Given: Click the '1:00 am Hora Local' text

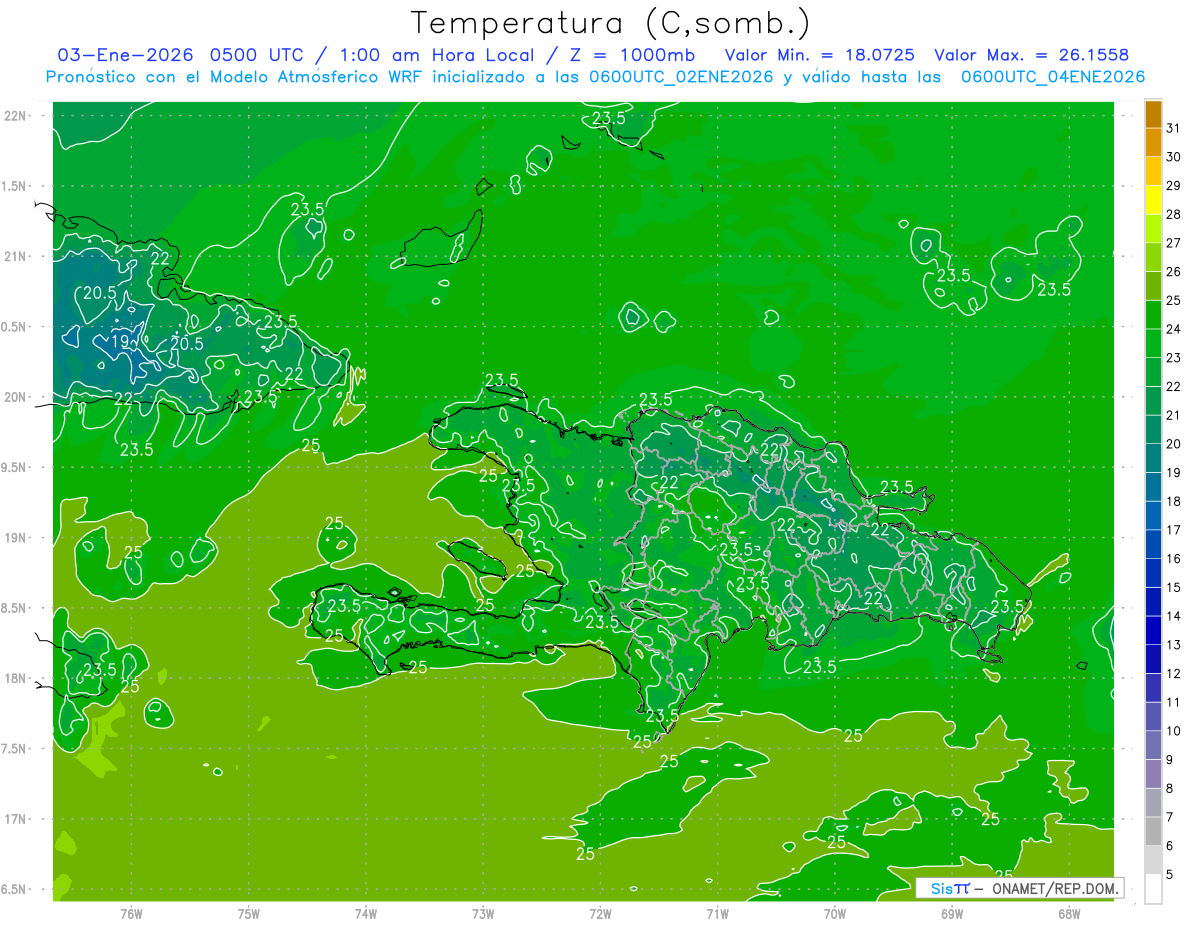Looking at the screenshot, I should 435,55.
